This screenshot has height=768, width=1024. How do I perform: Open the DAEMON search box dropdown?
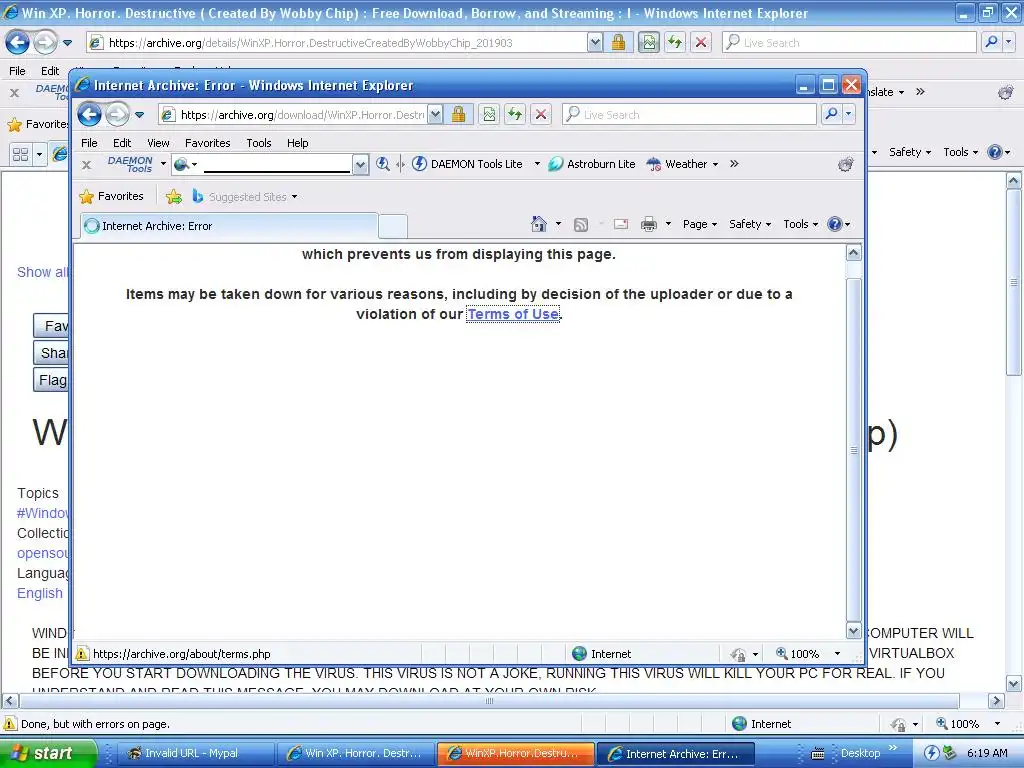click(360, 165)
